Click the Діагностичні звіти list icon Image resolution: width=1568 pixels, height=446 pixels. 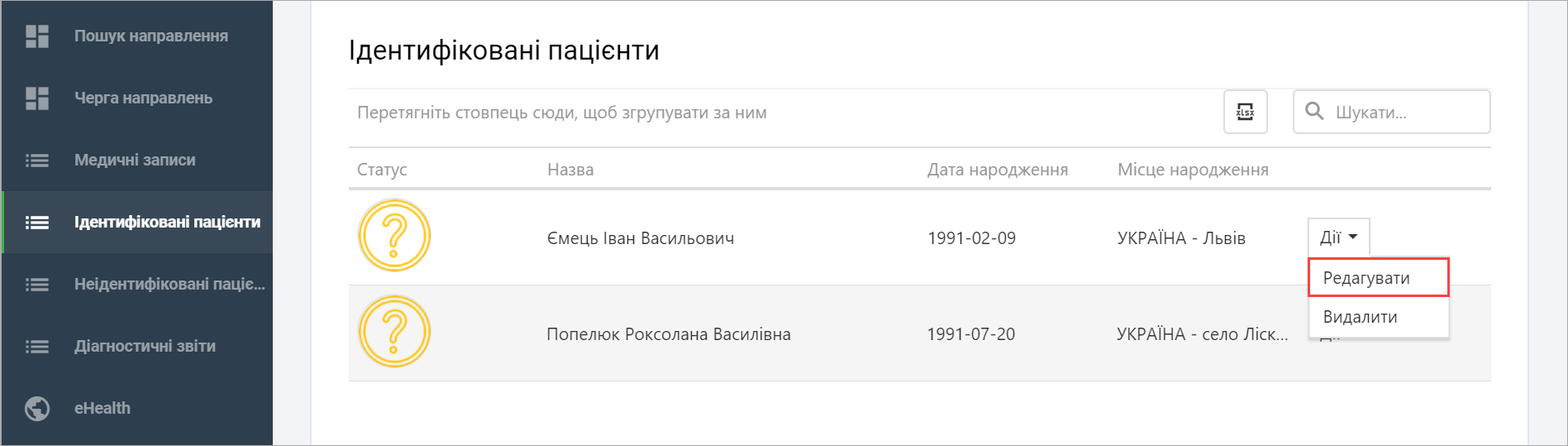point(37,347)
